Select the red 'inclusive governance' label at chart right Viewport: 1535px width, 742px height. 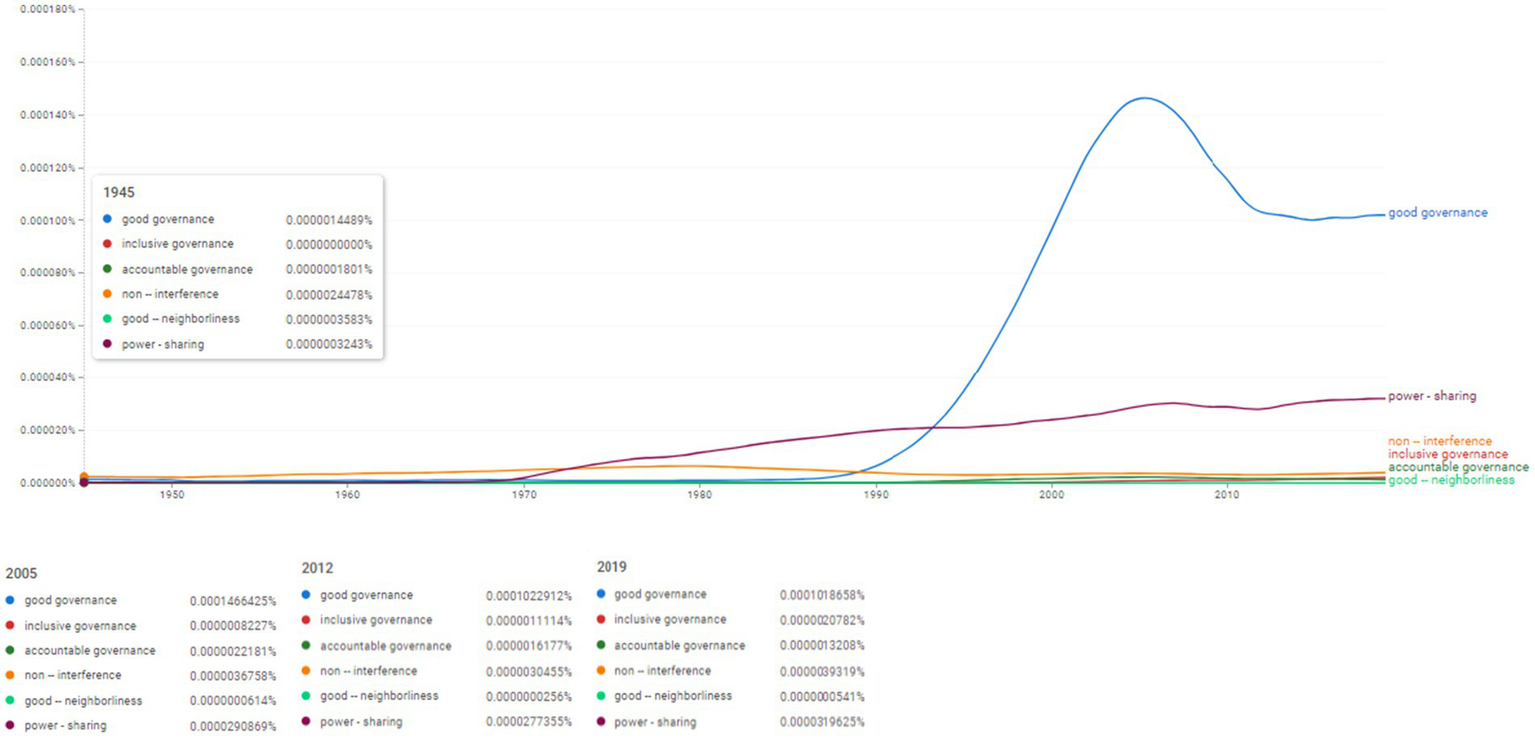coord(1447,454)
